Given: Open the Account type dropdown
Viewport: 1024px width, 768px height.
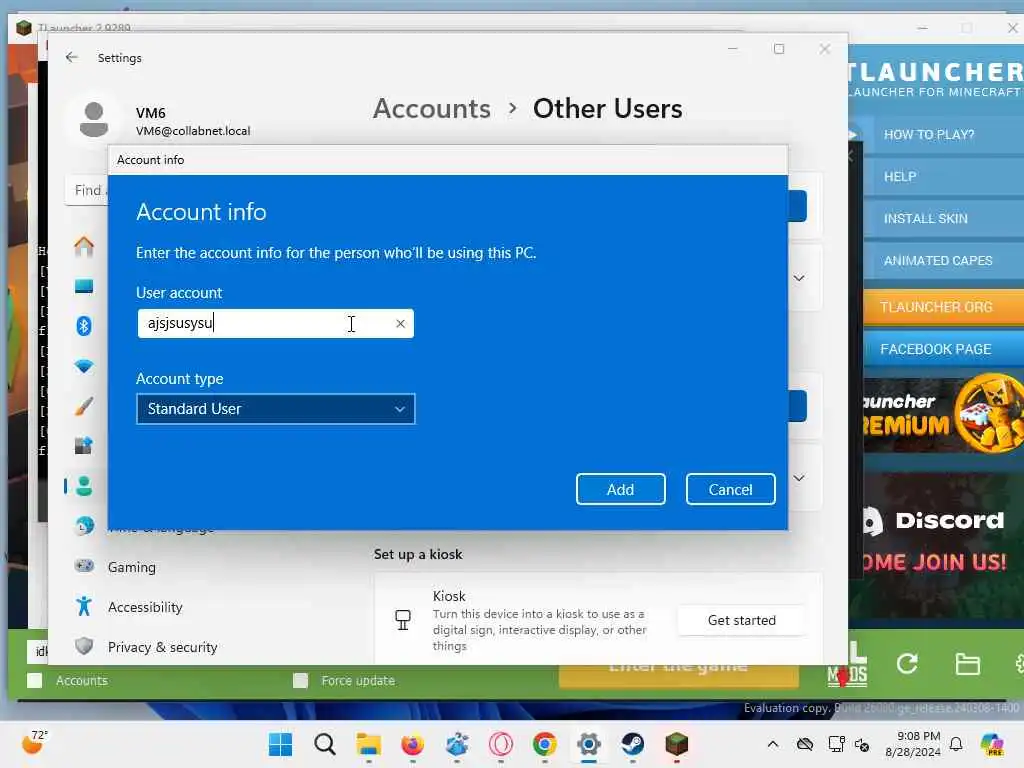Looking at the screenshot, I should [x=276, y=409].
